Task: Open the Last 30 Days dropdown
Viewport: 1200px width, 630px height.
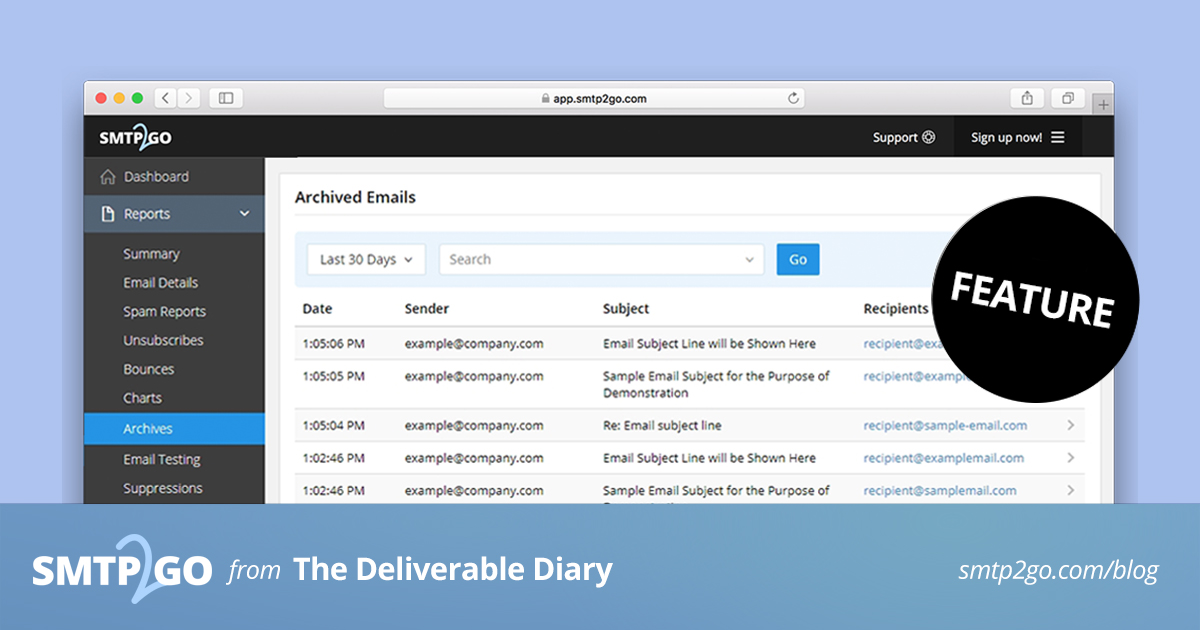Action: click(x=365, y=259)
